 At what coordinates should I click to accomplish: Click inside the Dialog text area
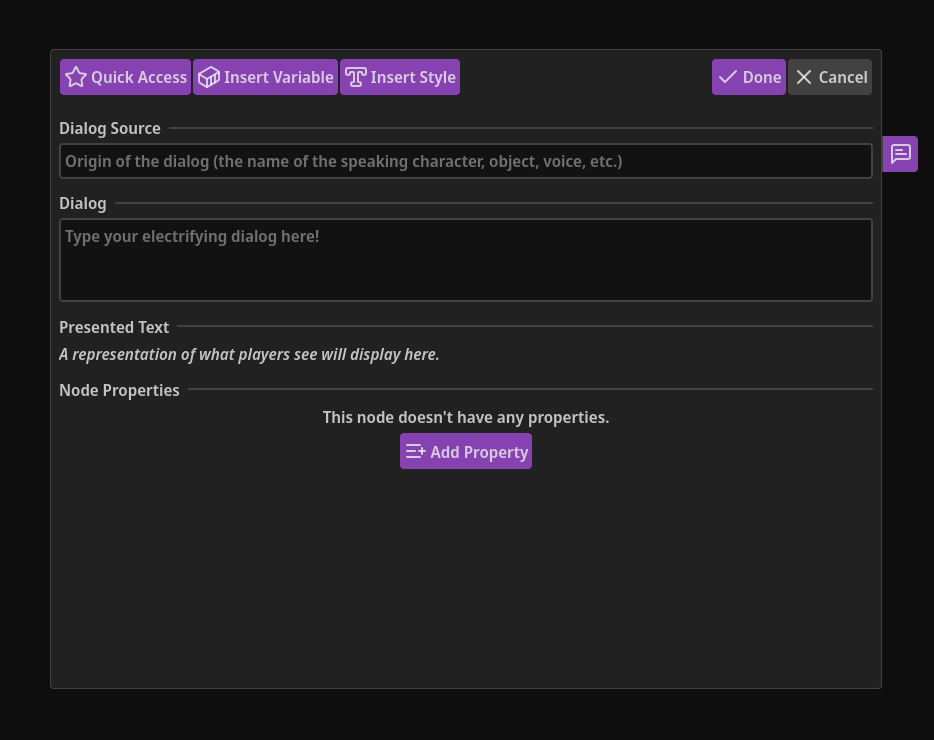(x=466, y=259)
